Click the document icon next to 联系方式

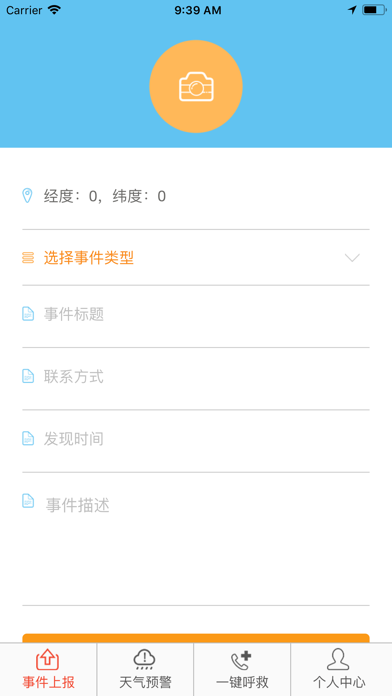pos(28,376)
